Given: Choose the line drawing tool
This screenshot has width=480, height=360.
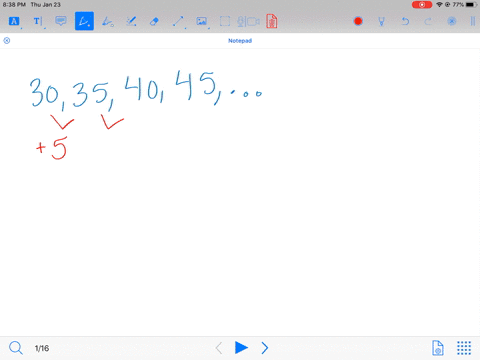Looking at the screenshot, I should (178, 21).
